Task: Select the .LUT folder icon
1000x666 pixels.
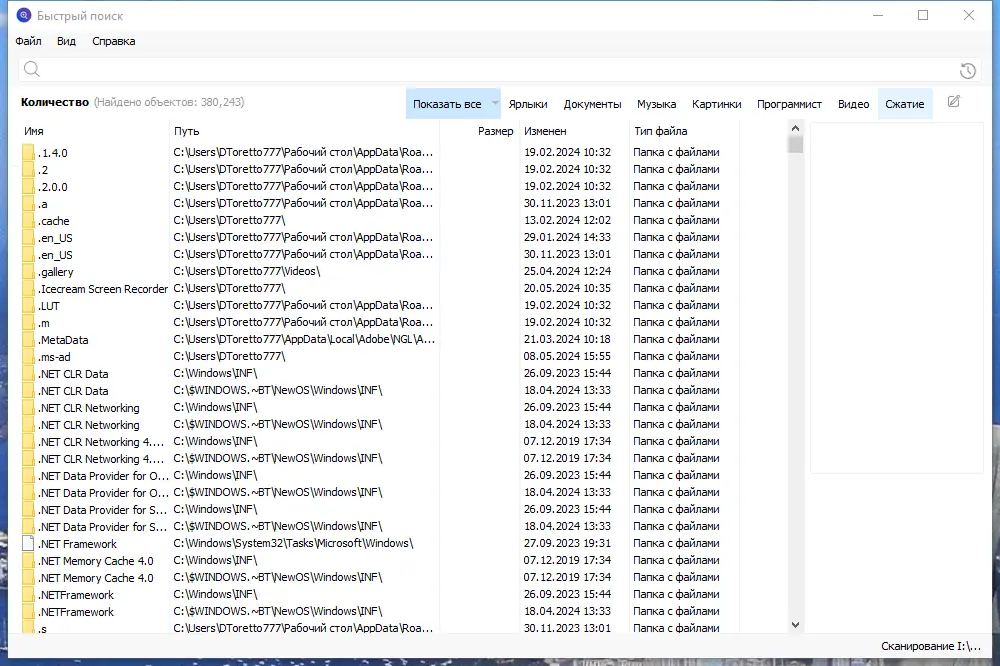Action: [x=28, y=306]
